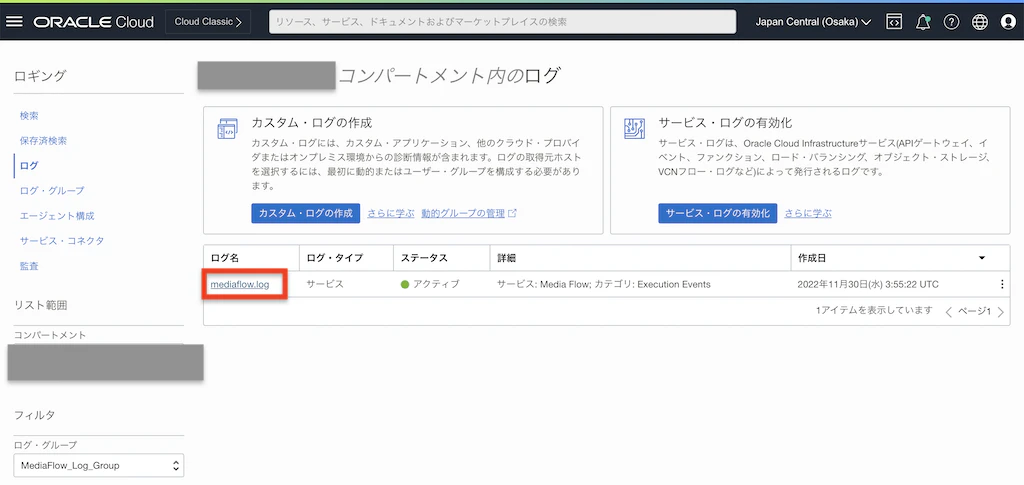Click the service log card icon
The height and width of the screenshot is (485, 1024).
(634, 129)
